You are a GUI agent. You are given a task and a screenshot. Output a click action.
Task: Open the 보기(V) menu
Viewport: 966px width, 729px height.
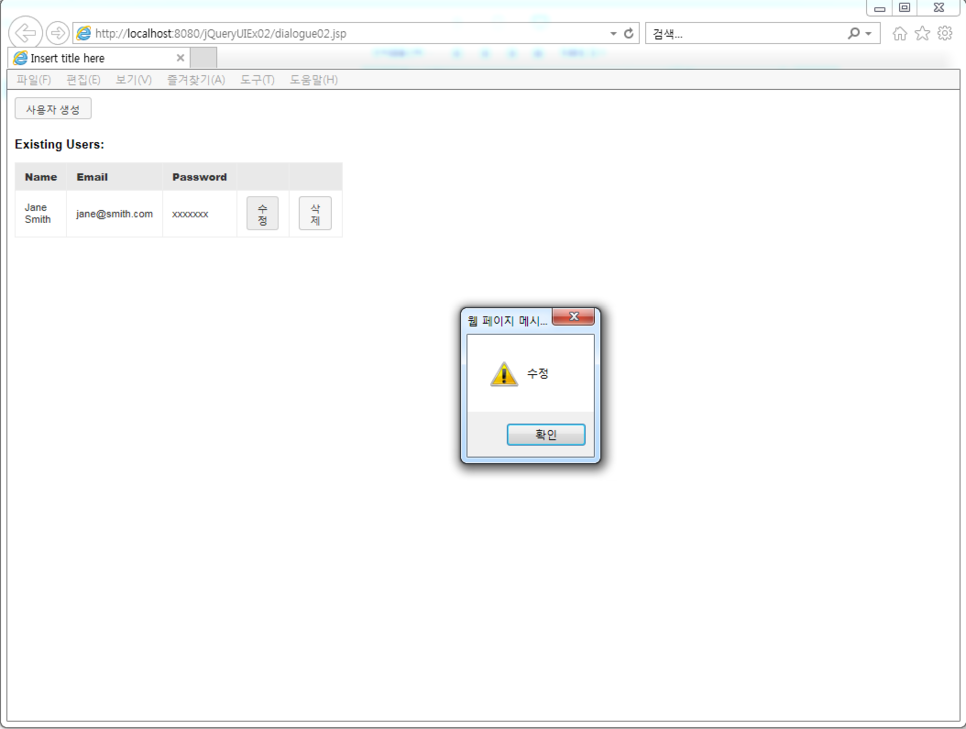[x=134, y=79]
